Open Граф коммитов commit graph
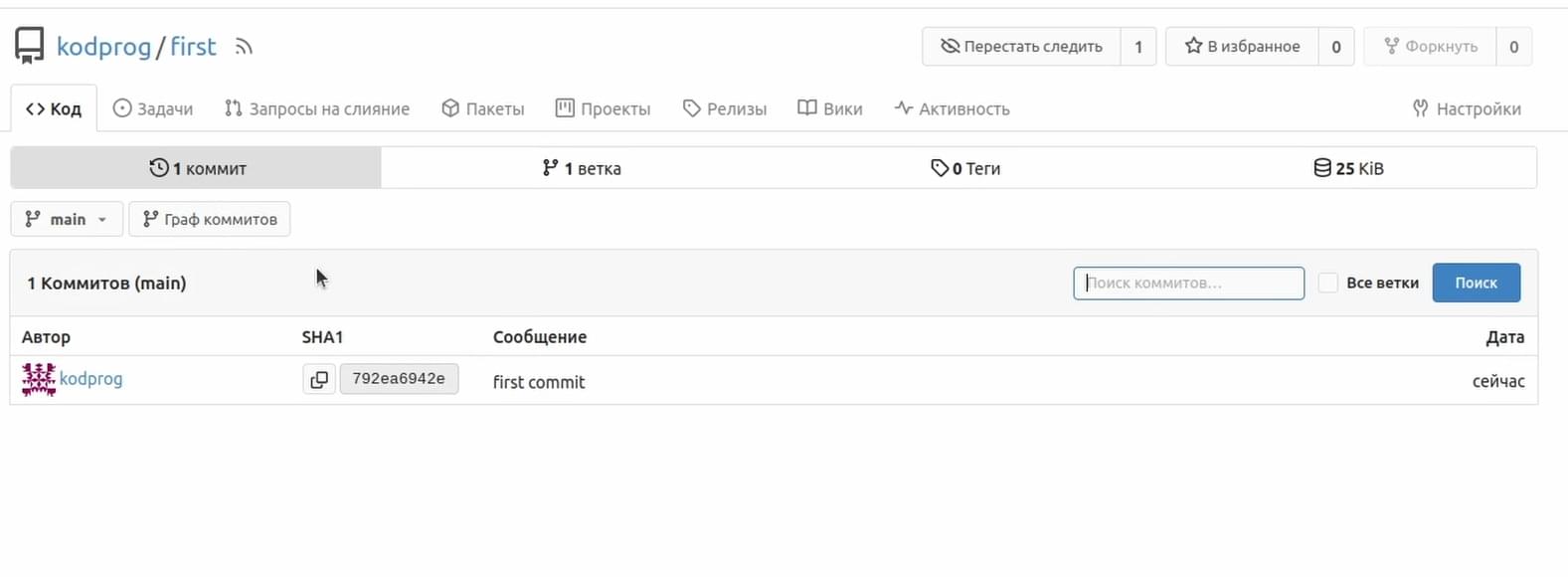 click(x=210, y=219)
